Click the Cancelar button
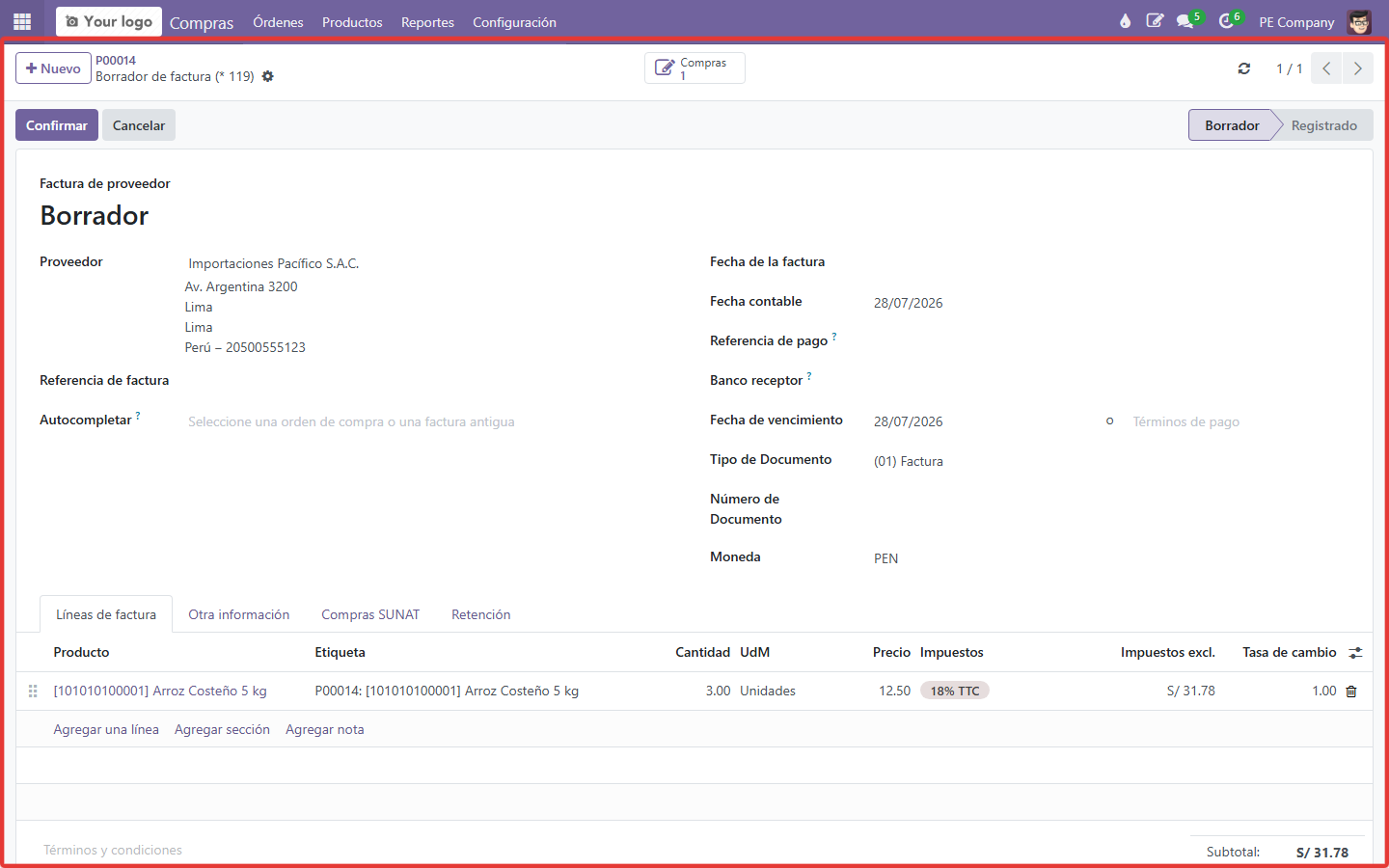 tap(139, 125)
